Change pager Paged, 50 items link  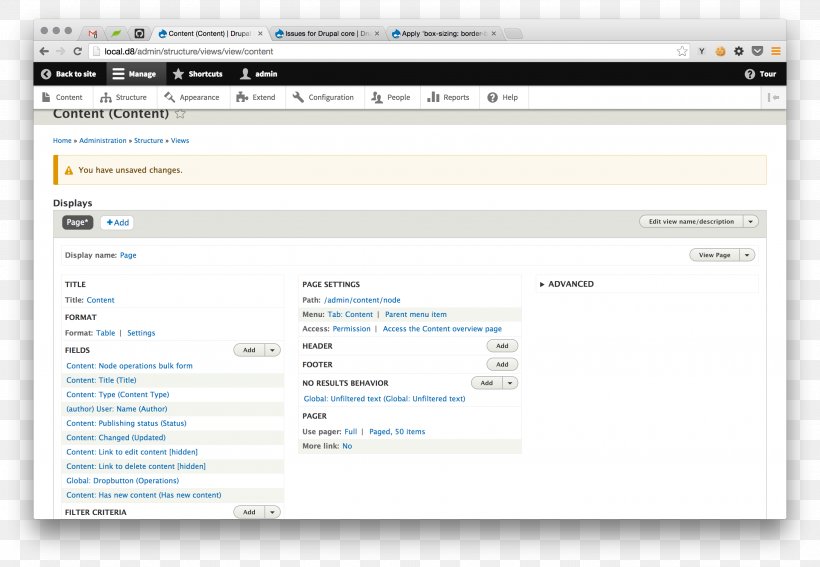pos(397,432)
